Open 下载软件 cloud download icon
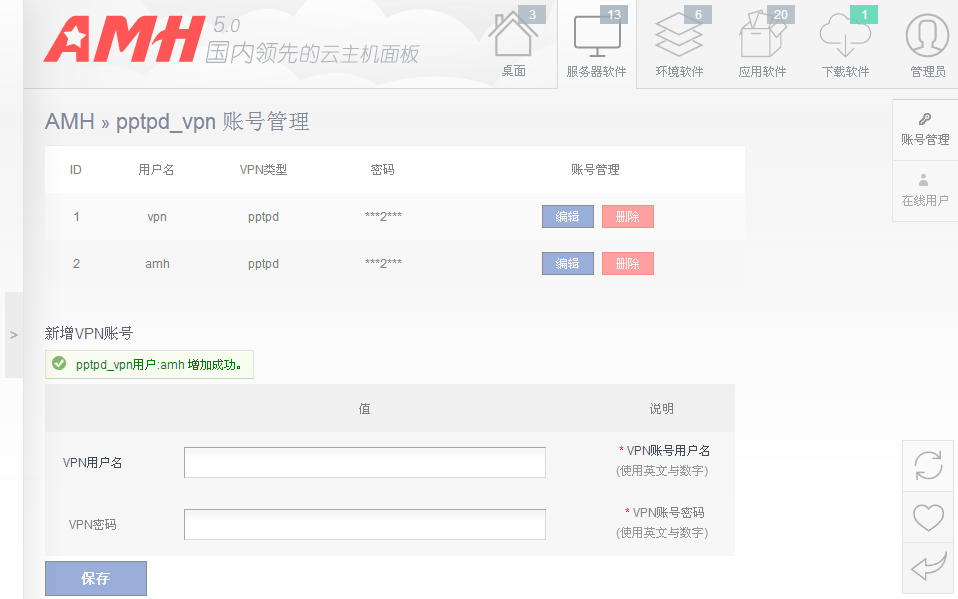This screenshot has width=958, height=599. click(x=845, y=42)
